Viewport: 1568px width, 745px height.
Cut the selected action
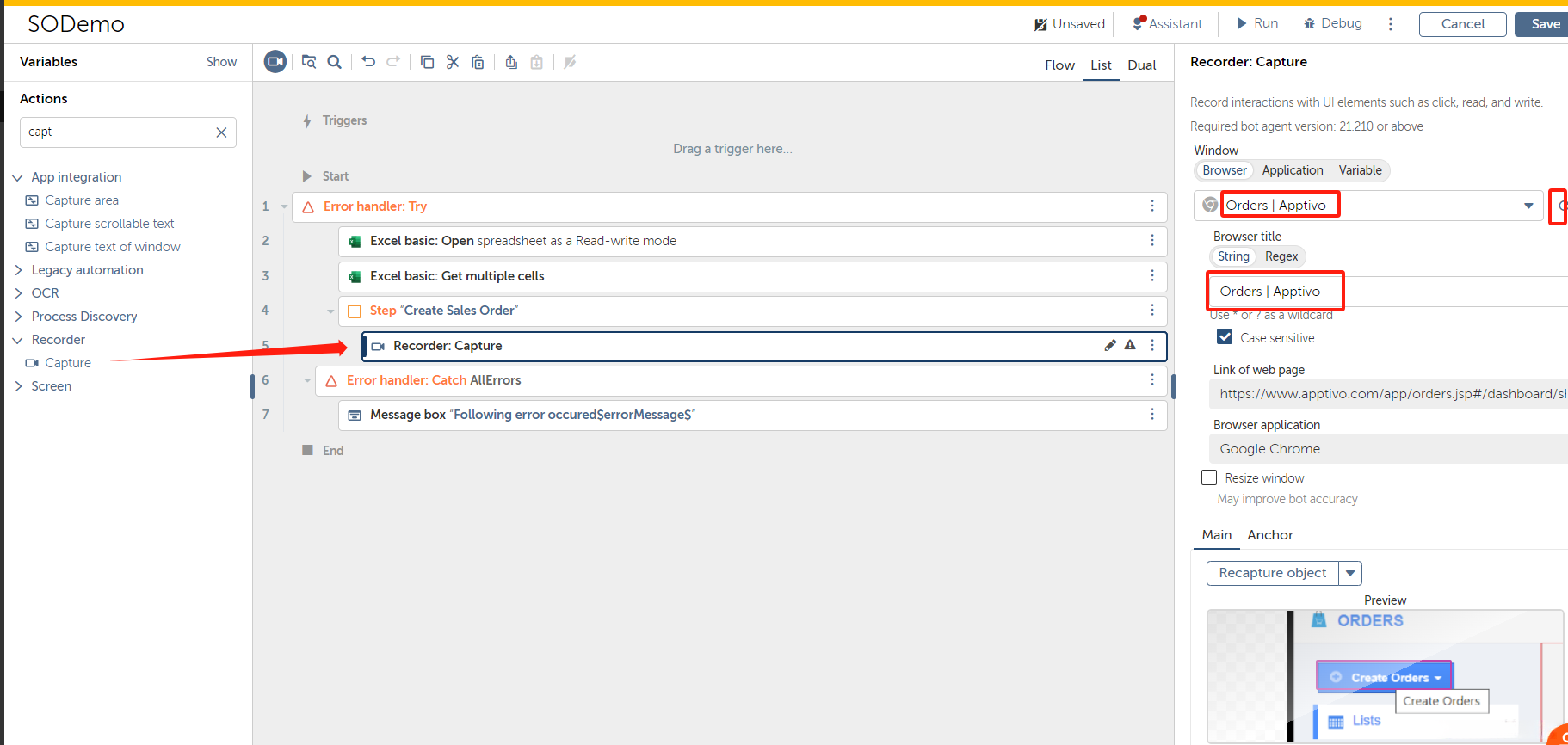(x=453, y=62)
